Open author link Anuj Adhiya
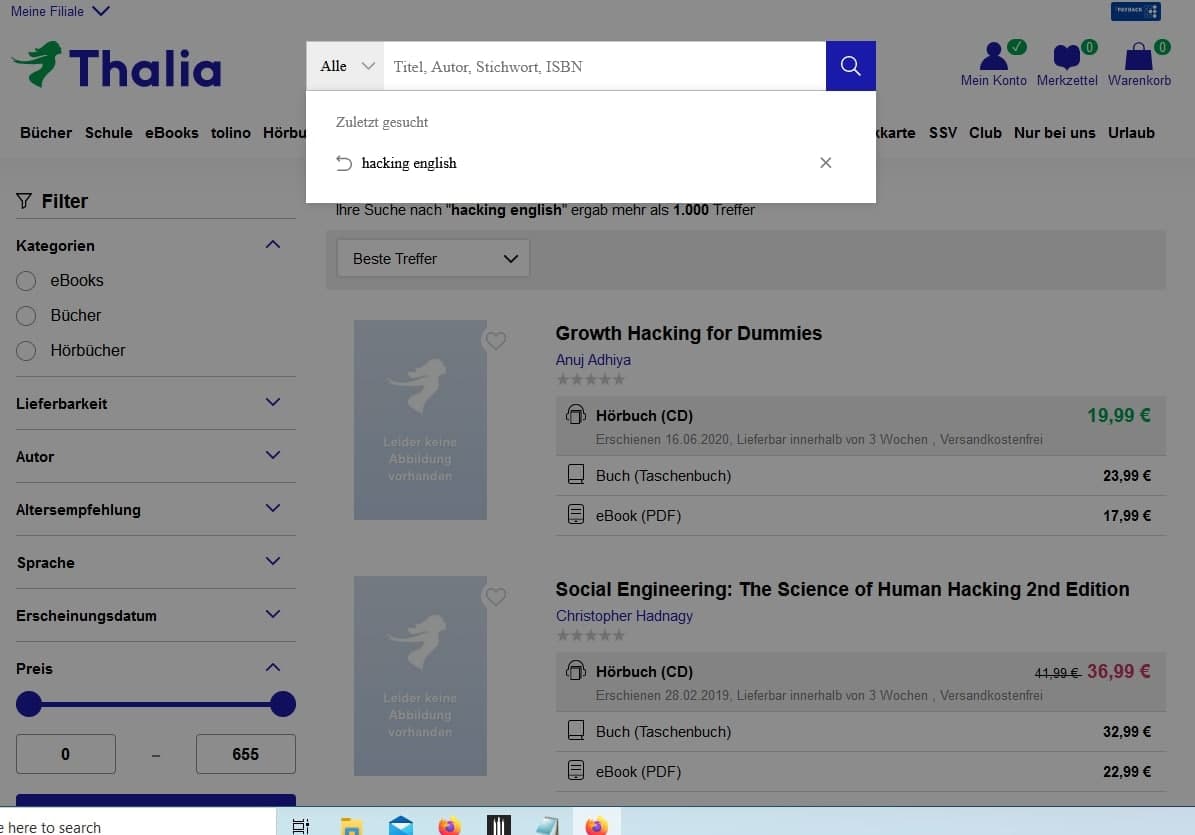Image resolution: width=1195 pixels, height=835 pixels. point(593,360)
